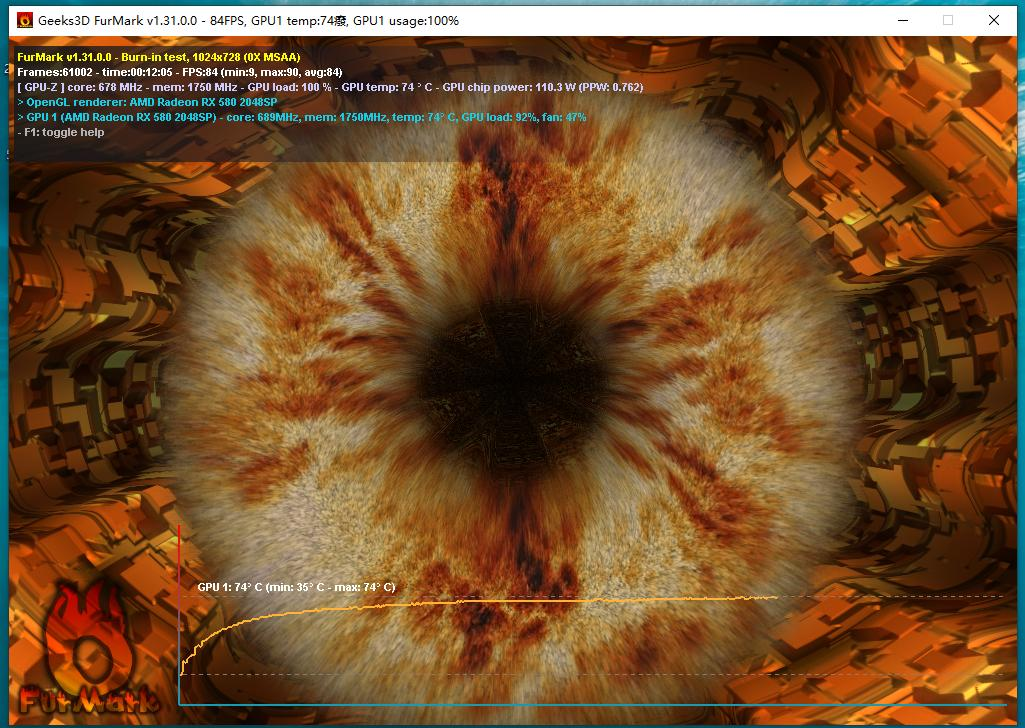The image size is (1025, 728).
Task: Click the '[ GPU-Z ] core: 678 MHz' line
Action: click(x=330, y=88)
